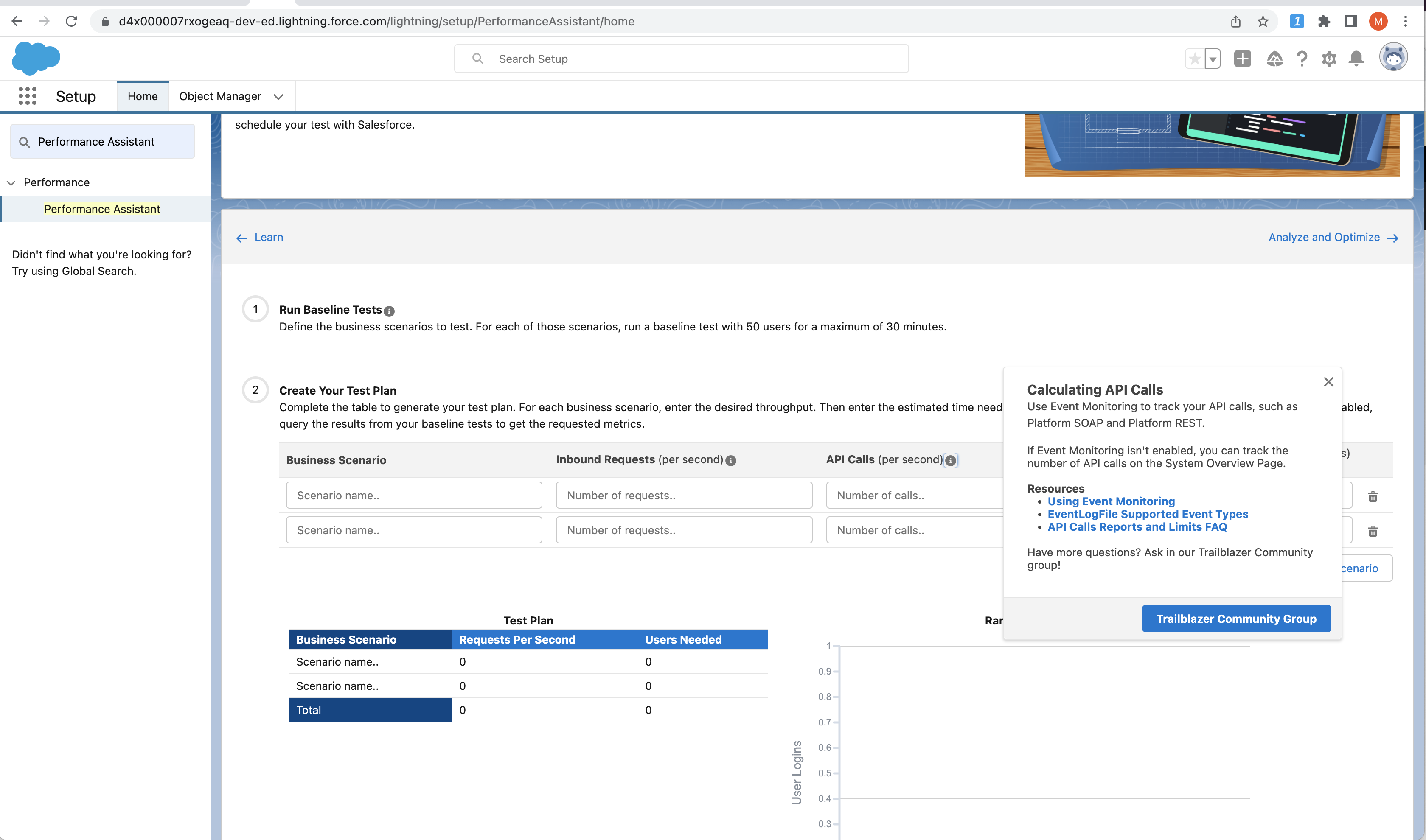The width and height of the screenshot is (1426, 840).
Task: Open the Chrome three-dot menu
Action: (1405, 22)
